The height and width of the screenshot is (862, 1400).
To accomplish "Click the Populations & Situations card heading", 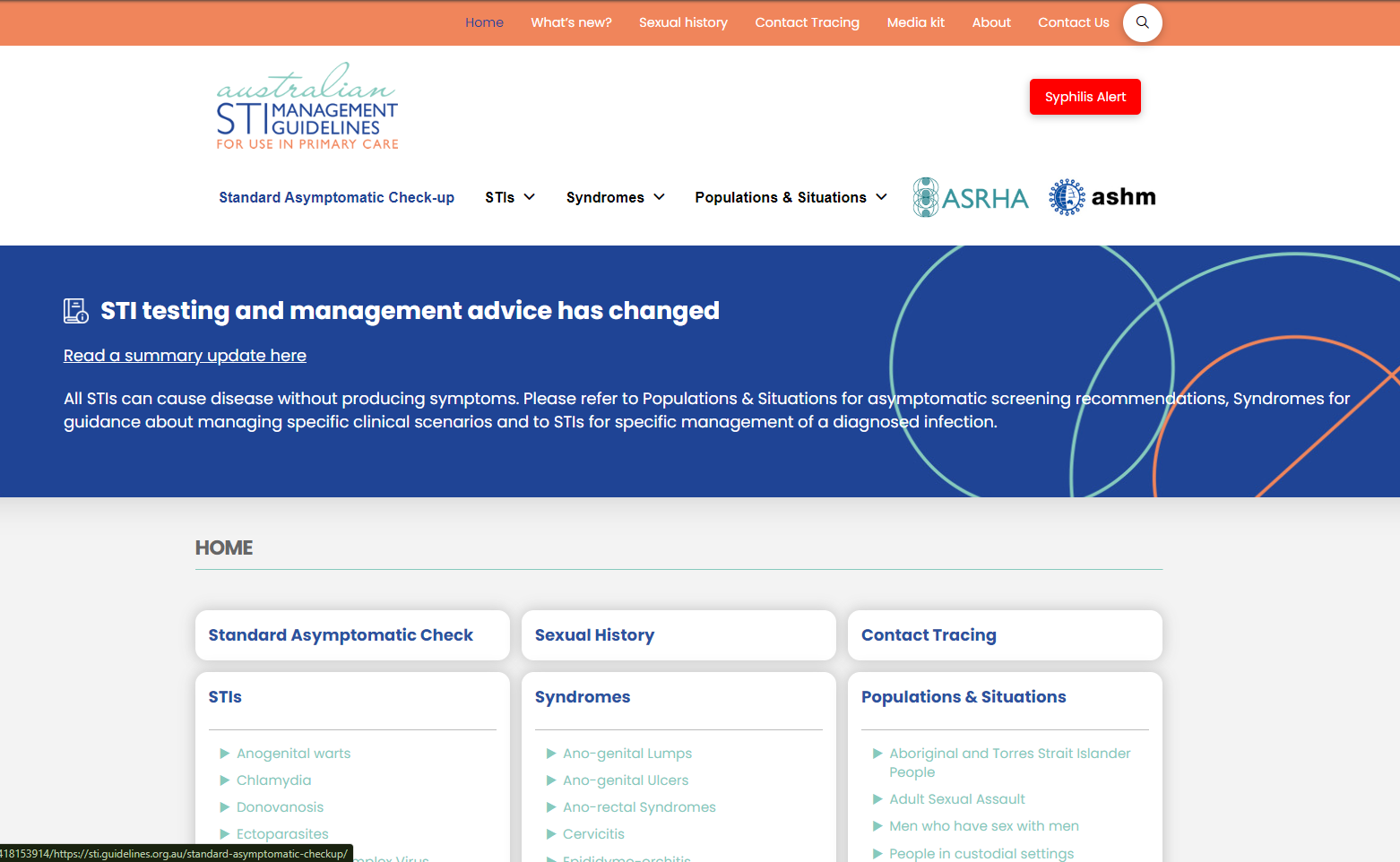I will pyautogui.click(x=964, y=697).
